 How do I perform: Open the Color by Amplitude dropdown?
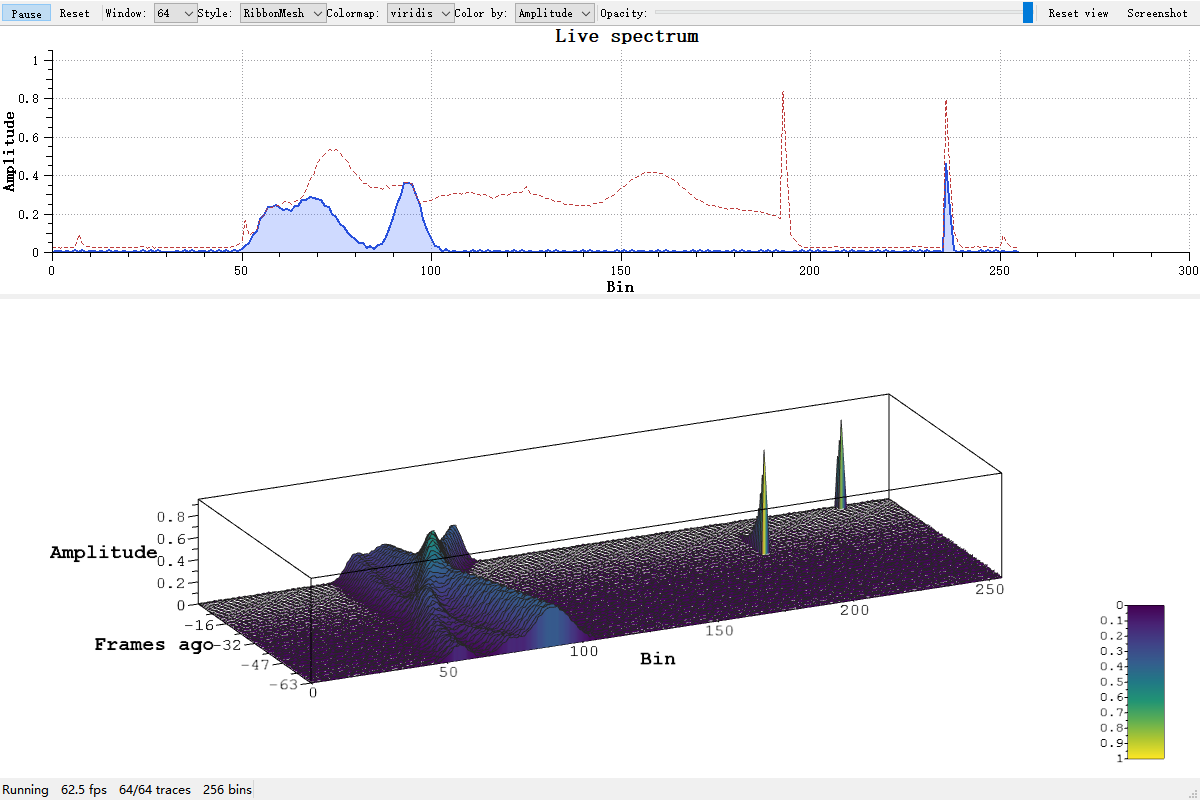point(554,13)
